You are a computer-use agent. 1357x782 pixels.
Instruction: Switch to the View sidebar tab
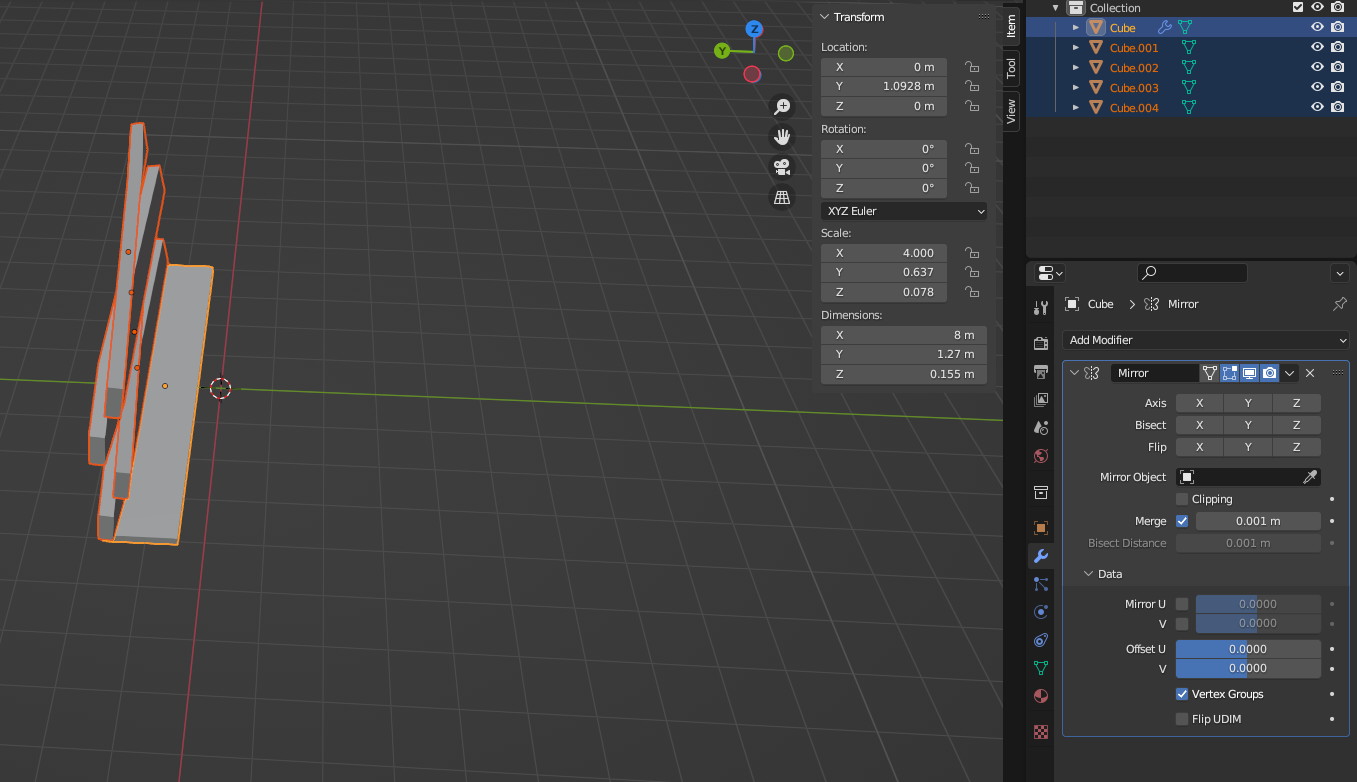tap(1011, 110)
